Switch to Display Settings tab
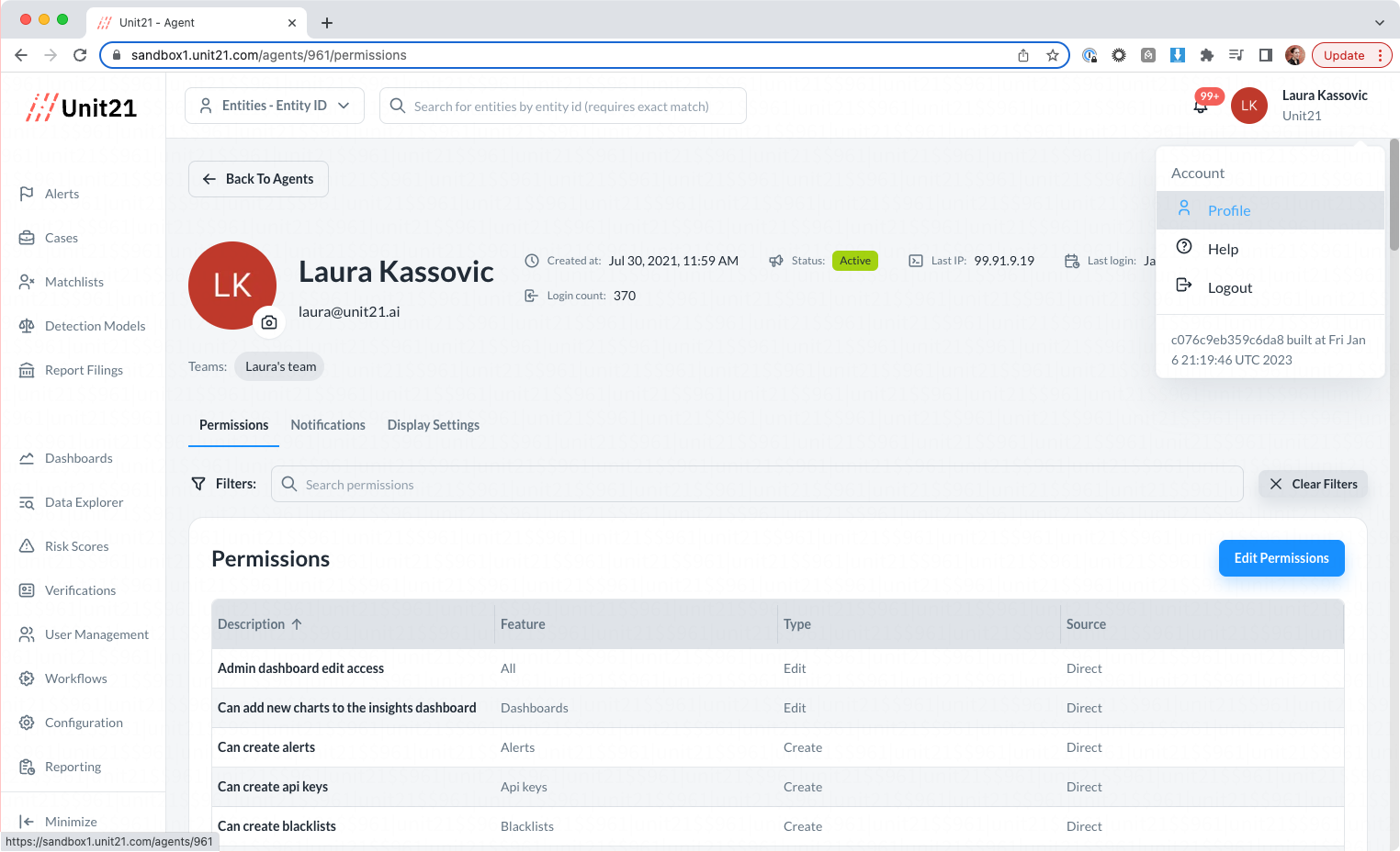 [434, 425]
